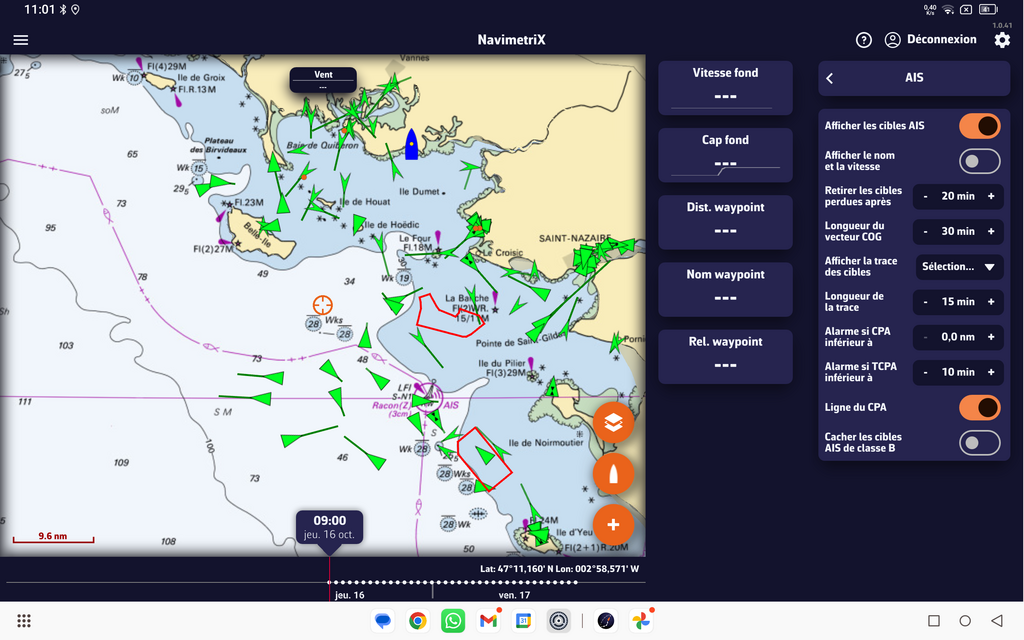Enable Cacher les cibles AIS classe B
Screen dimensions: 1024x640
click(x=979, y=442)
